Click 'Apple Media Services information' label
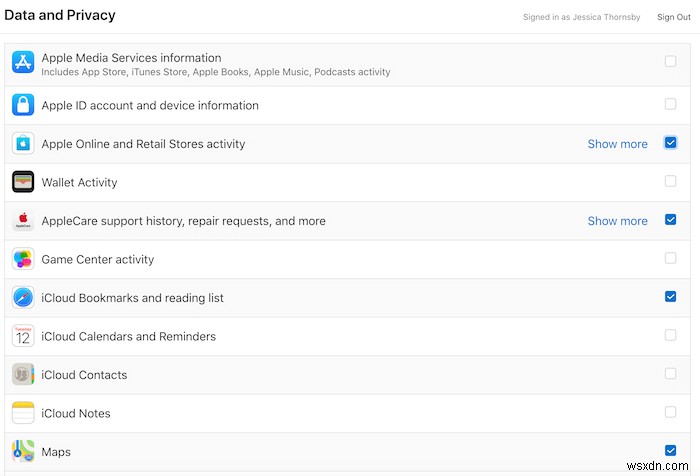 (131, 58)
